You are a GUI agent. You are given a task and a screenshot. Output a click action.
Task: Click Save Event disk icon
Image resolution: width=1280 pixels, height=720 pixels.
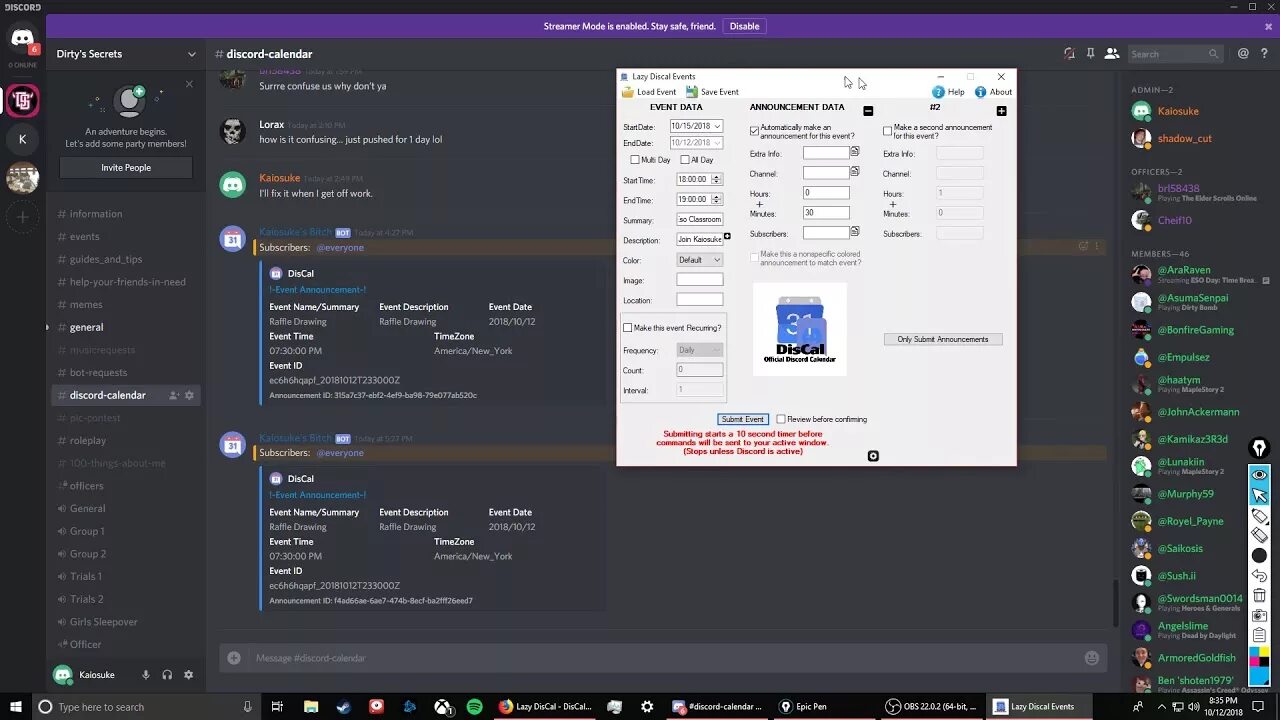[x=693, y=92]
